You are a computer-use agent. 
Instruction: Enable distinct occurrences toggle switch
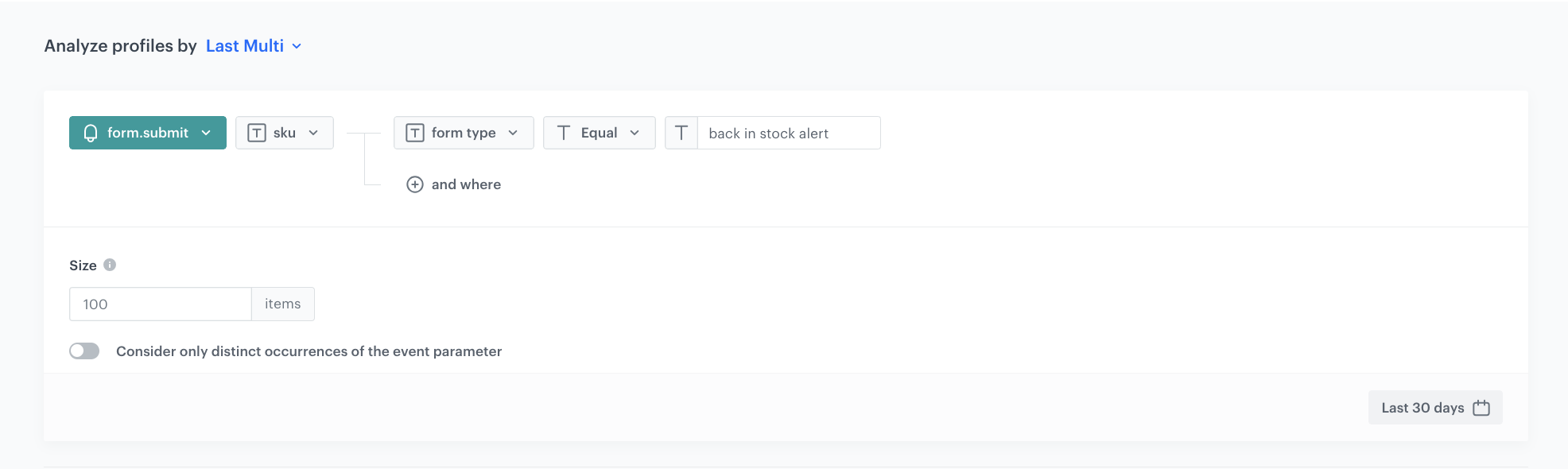tap(84, 351)
